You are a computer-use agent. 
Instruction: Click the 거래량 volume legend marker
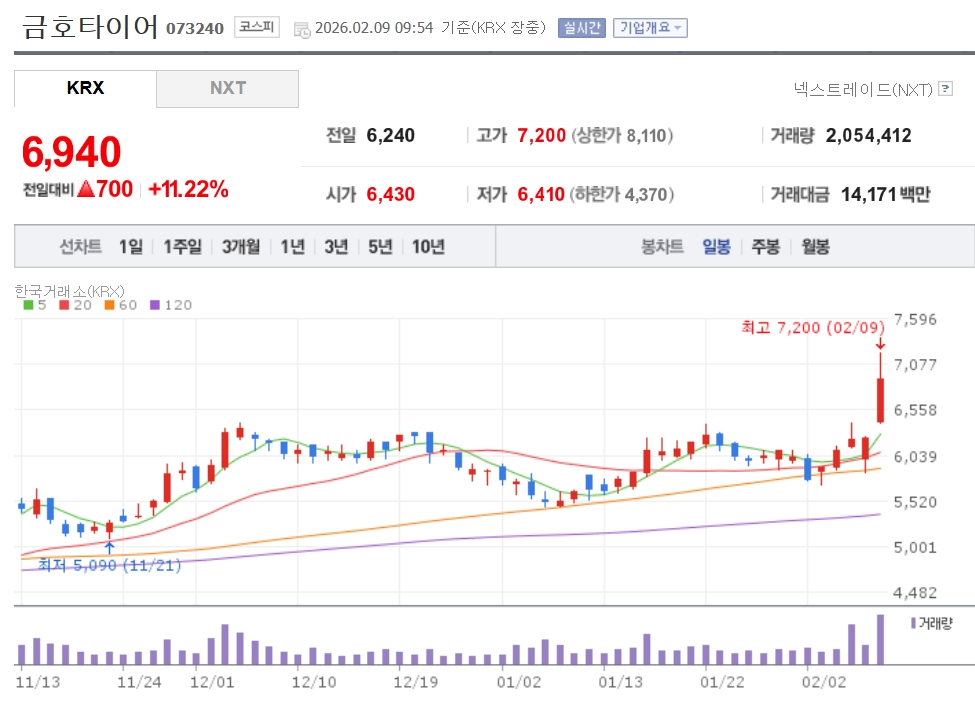click(913, 623)
